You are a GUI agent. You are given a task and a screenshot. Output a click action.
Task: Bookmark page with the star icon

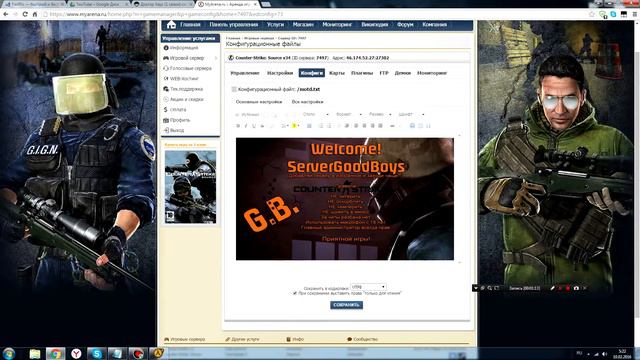591,14
